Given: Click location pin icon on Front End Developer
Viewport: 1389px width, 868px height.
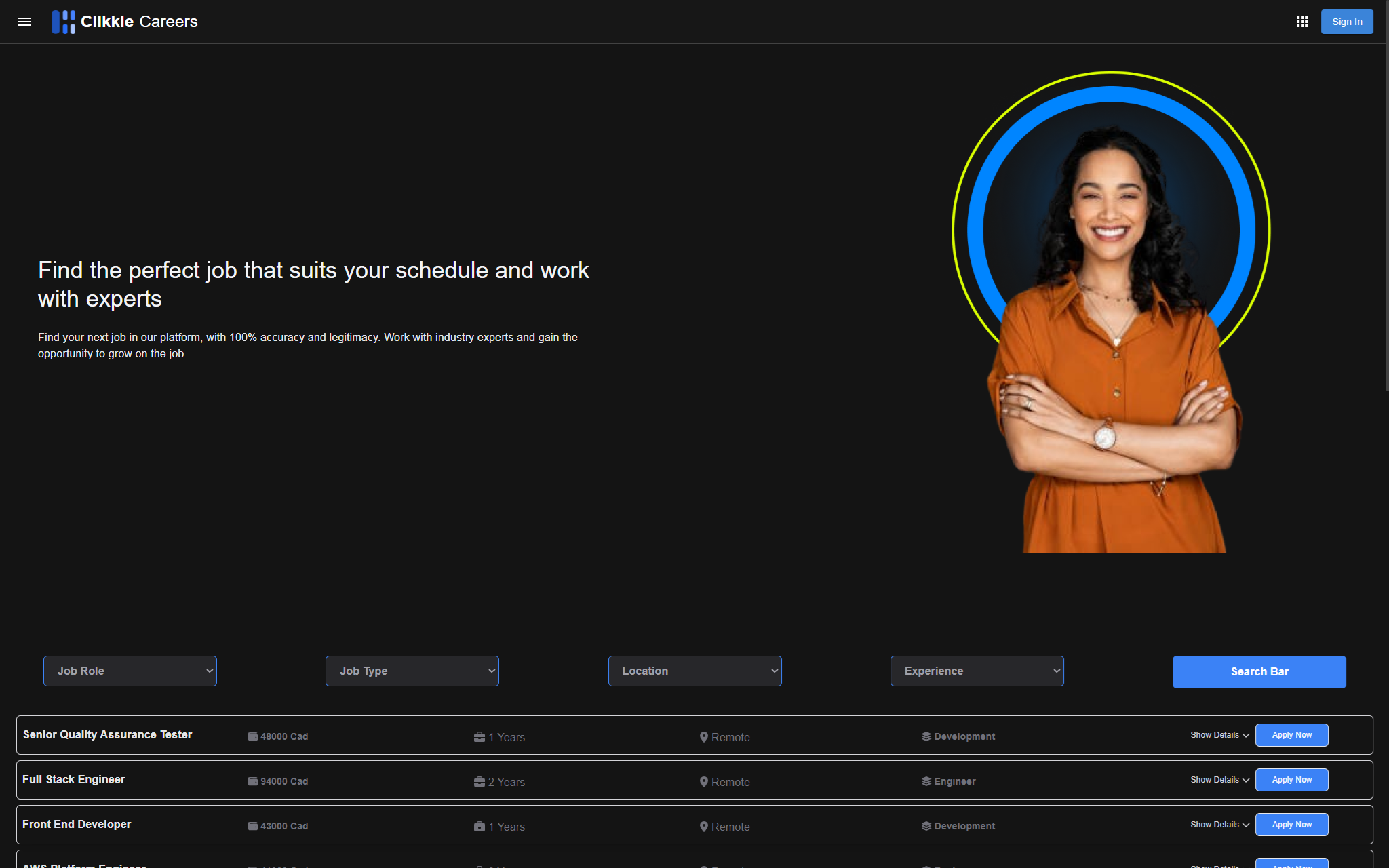Looking at the screenshot, I should (x=704, y=827).
